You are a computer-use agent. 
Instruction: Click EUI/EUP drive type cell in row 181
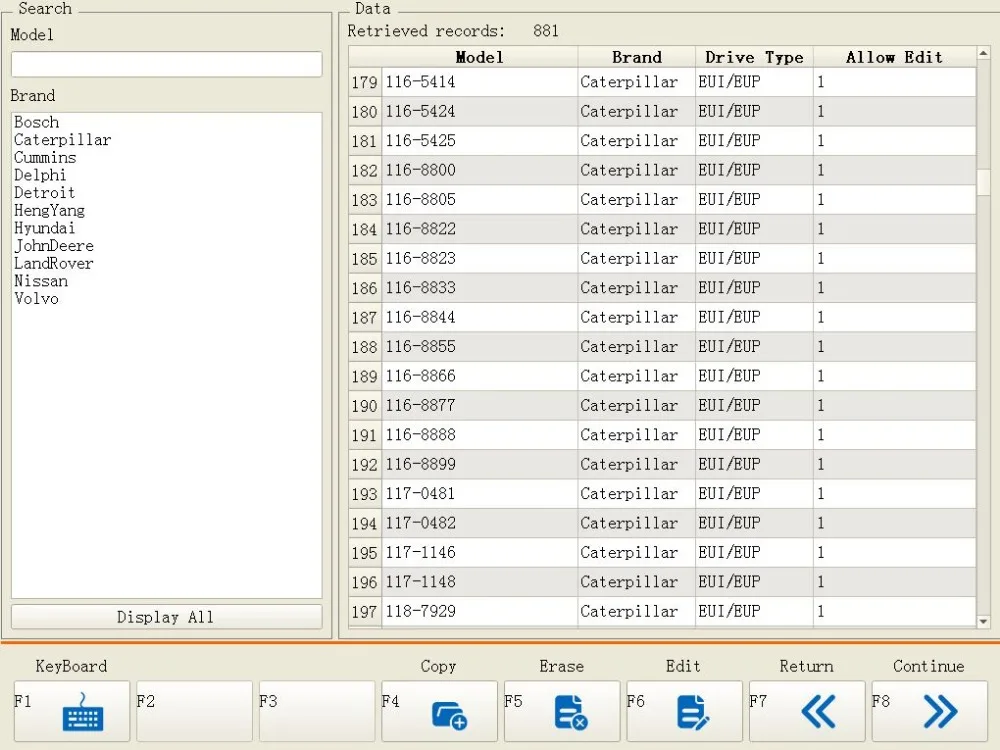[754, 141]
